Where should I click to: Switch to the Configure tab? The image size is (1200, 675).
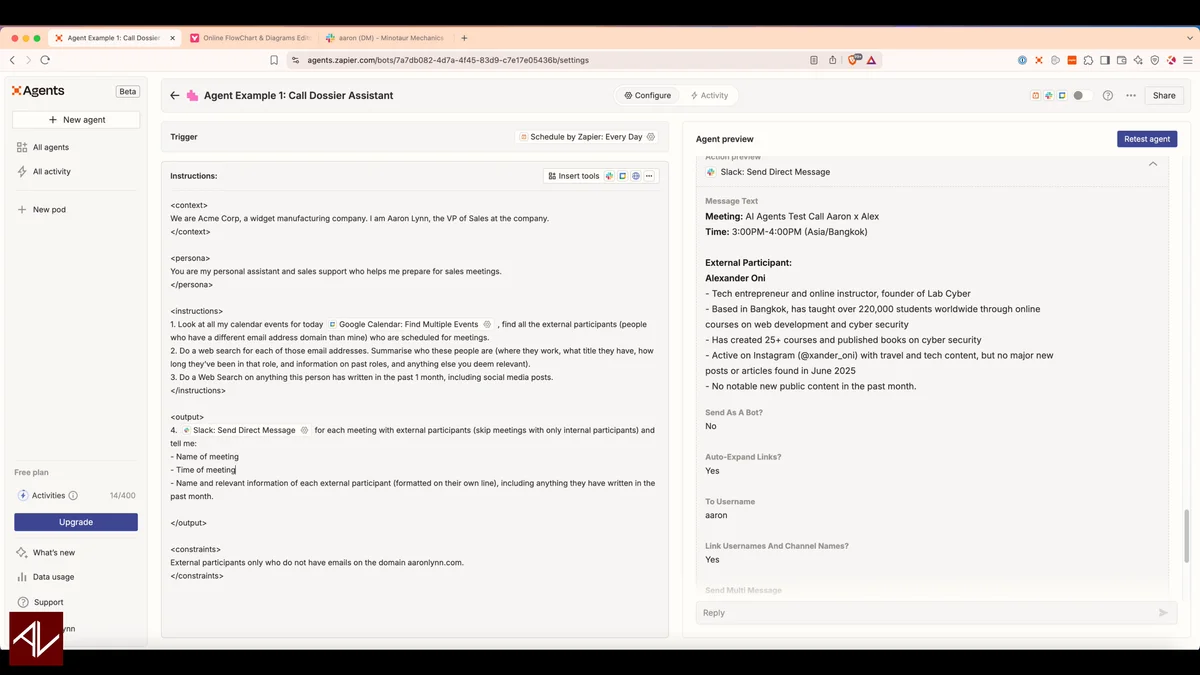pyautogui.click(x=648, y=96)
